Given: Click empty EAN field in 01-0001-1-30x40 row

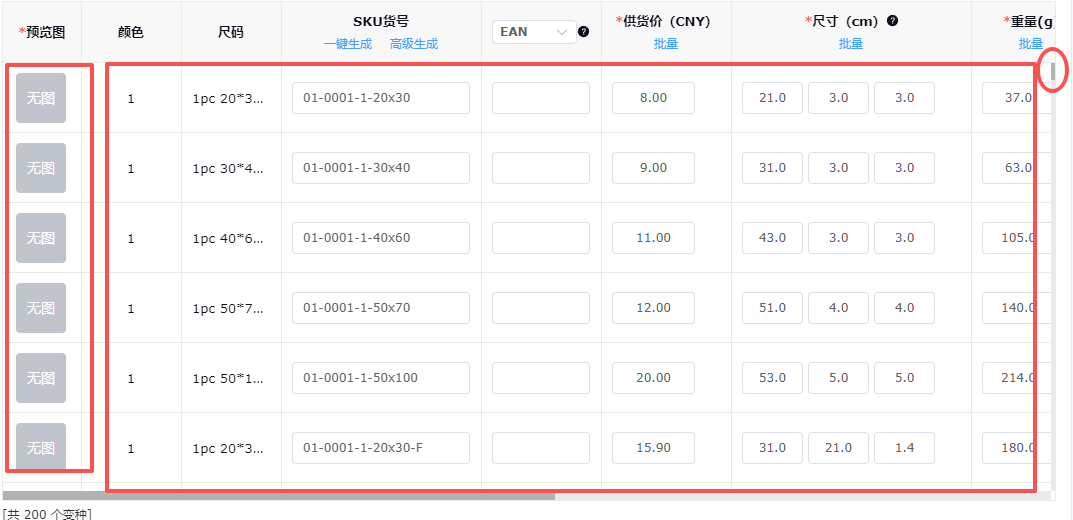Looking at the screenshot, I should coord(541,168).
